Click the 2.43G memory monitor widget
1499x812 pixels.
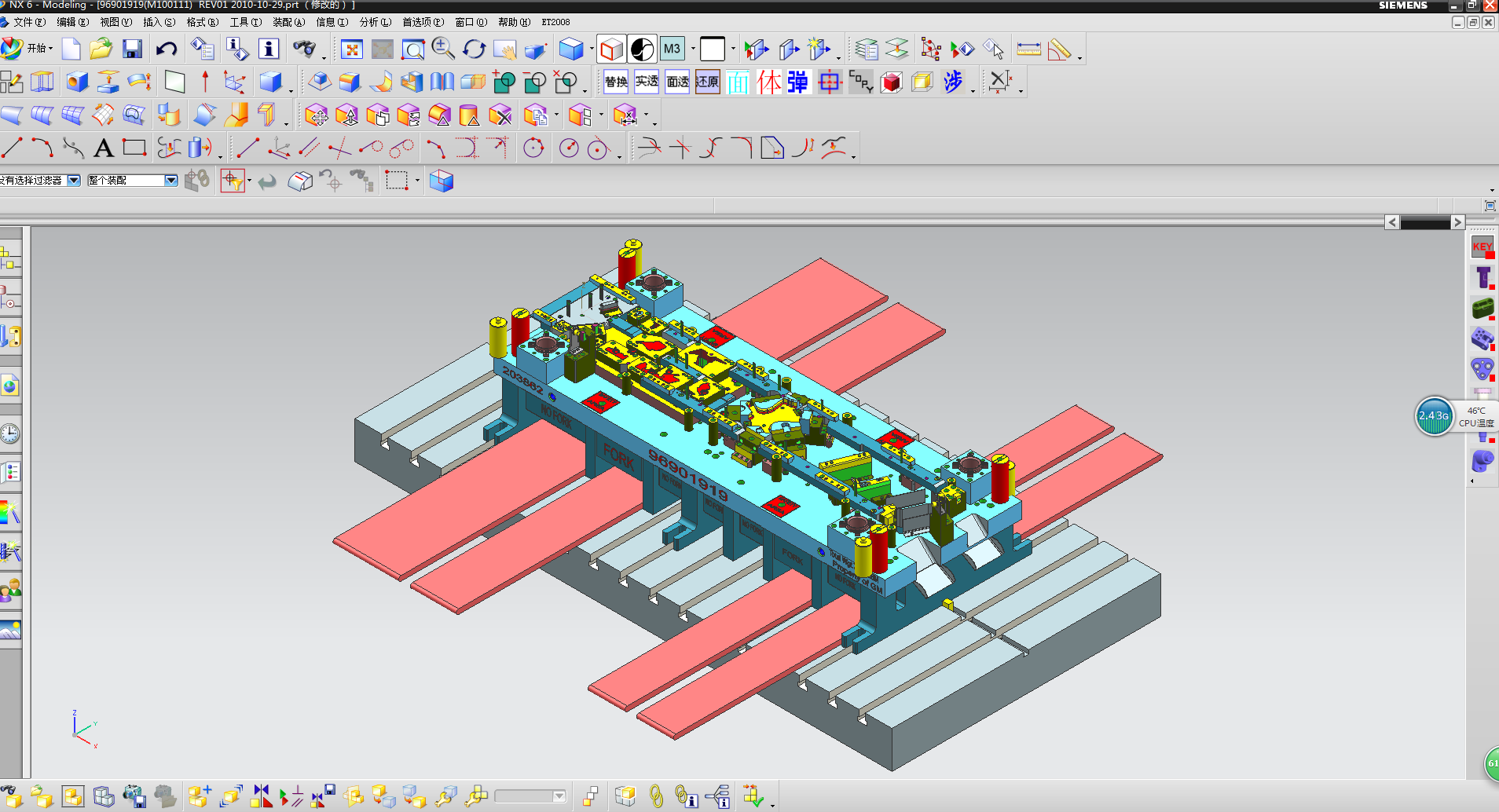pos(1434,415)
